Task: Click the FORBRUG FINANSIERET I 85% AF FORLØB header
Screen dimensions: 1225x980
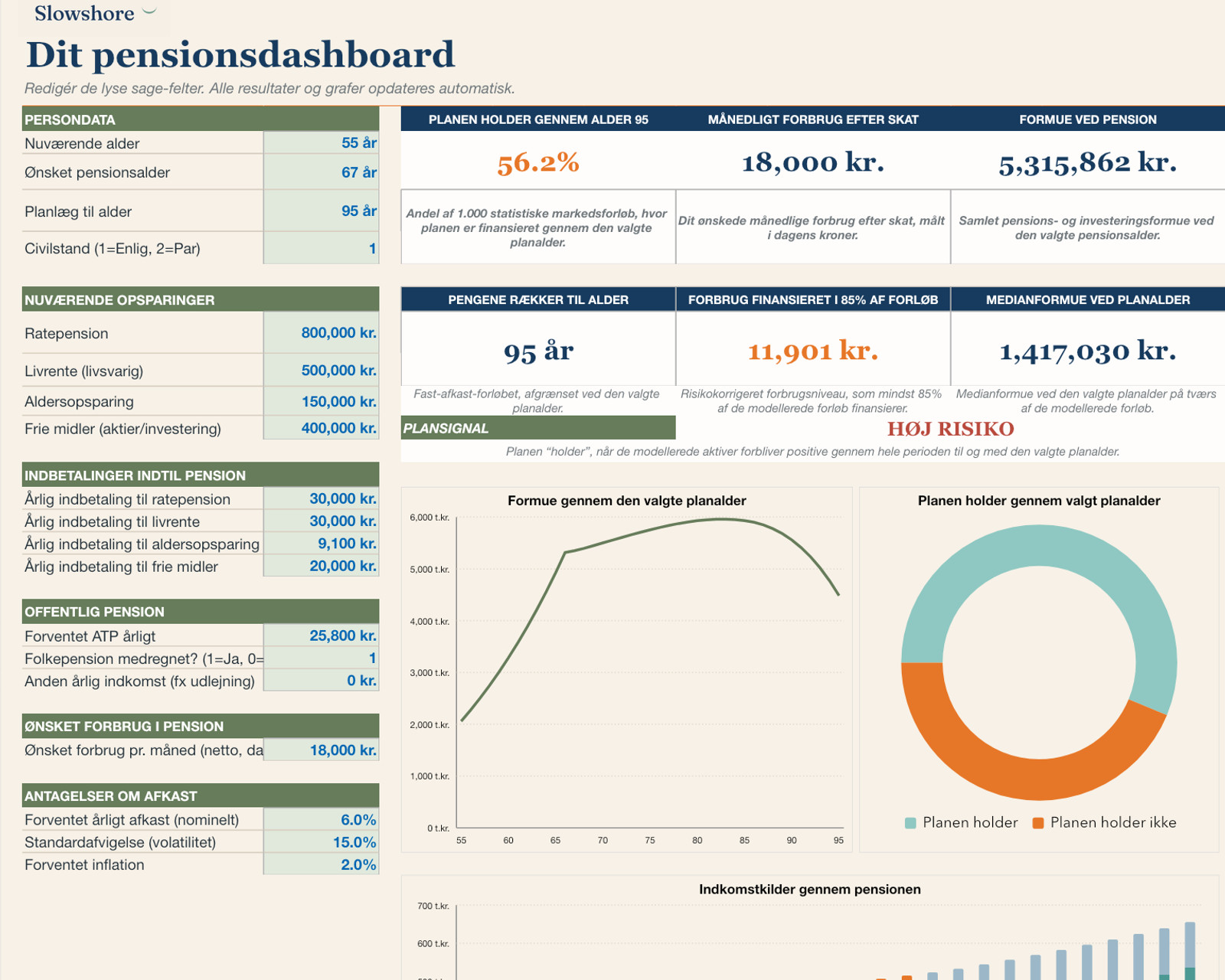Action: pos(813,299)
